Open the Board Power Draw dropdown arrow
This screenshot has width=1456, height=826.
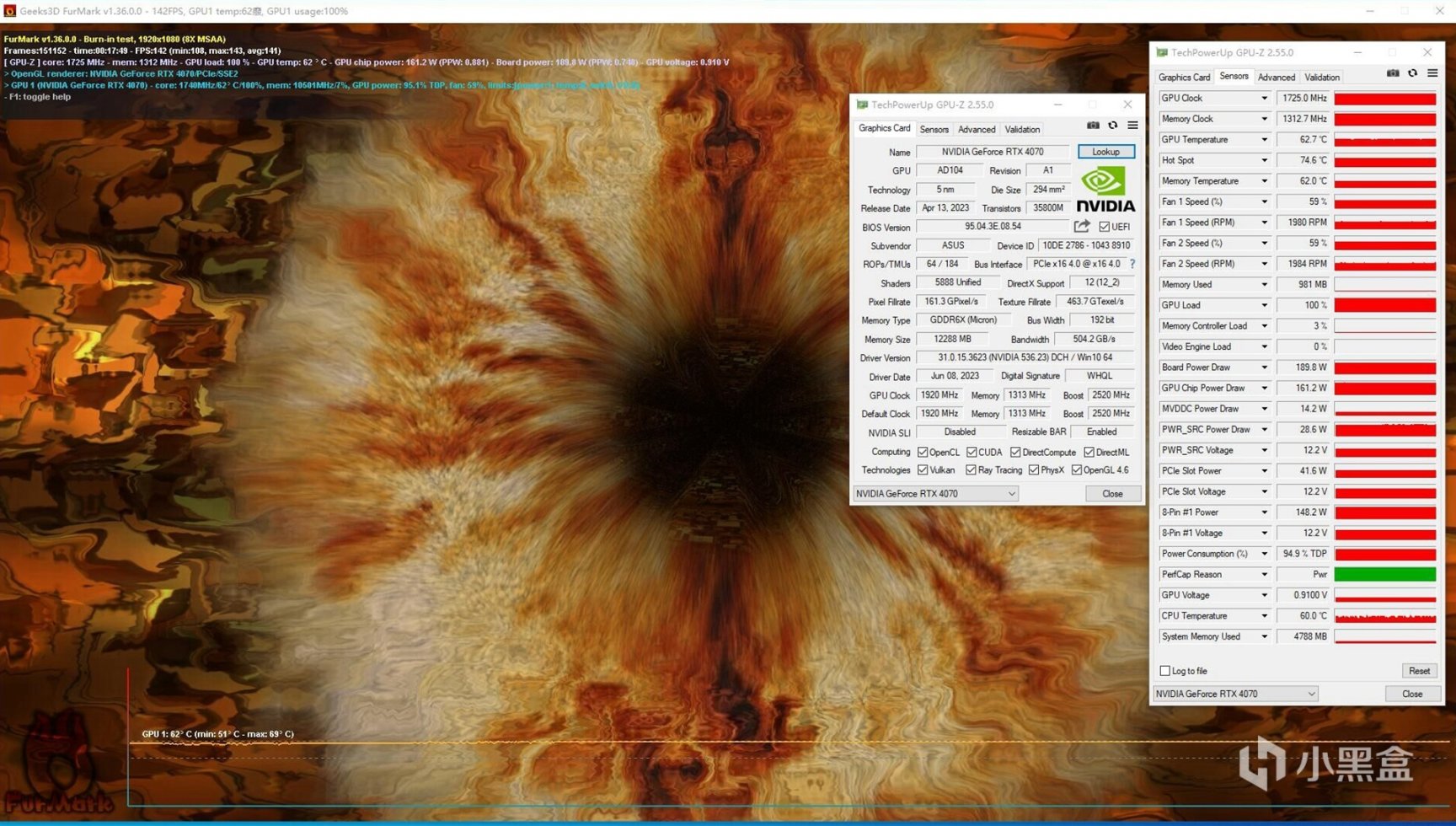pyautogui.click(x=1264, y=367)
